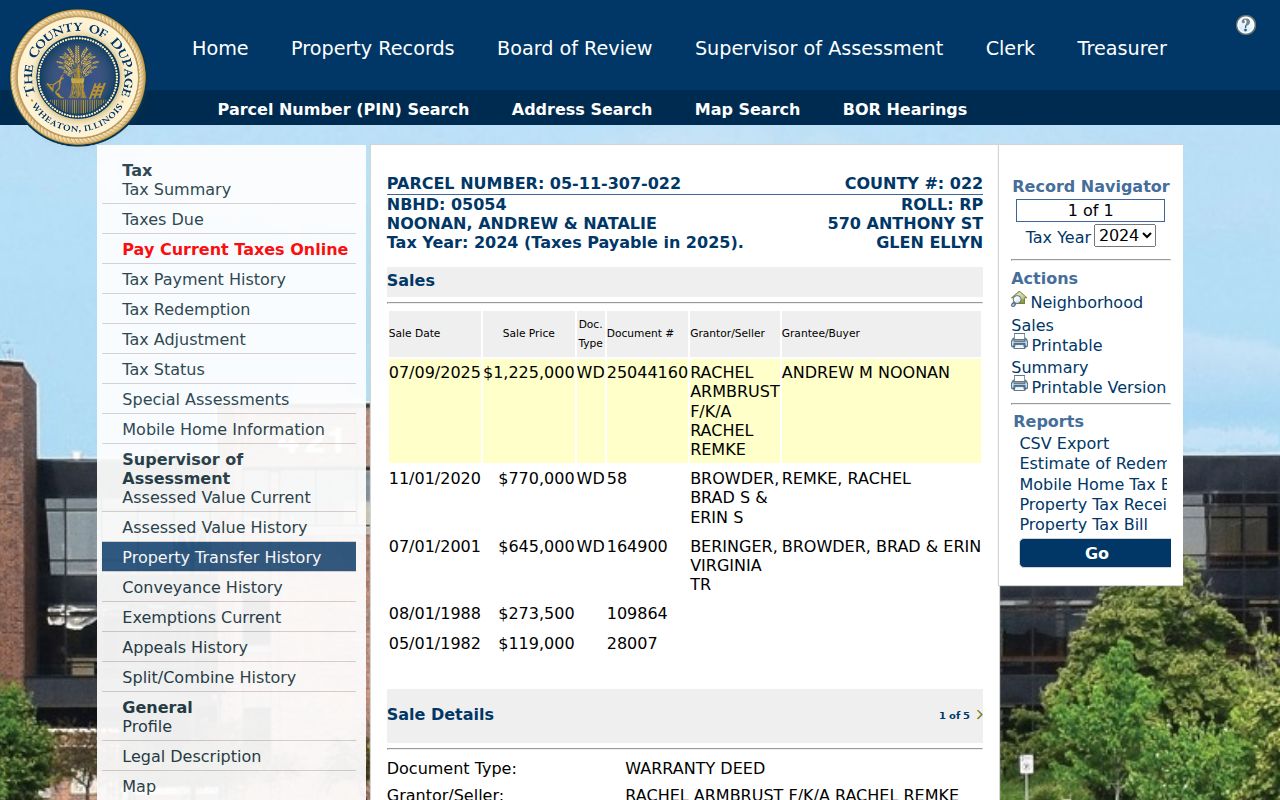The height and width of the screenshot is (800, 1280).
Task: Open Taxes Due page
Action: (163, 219)
